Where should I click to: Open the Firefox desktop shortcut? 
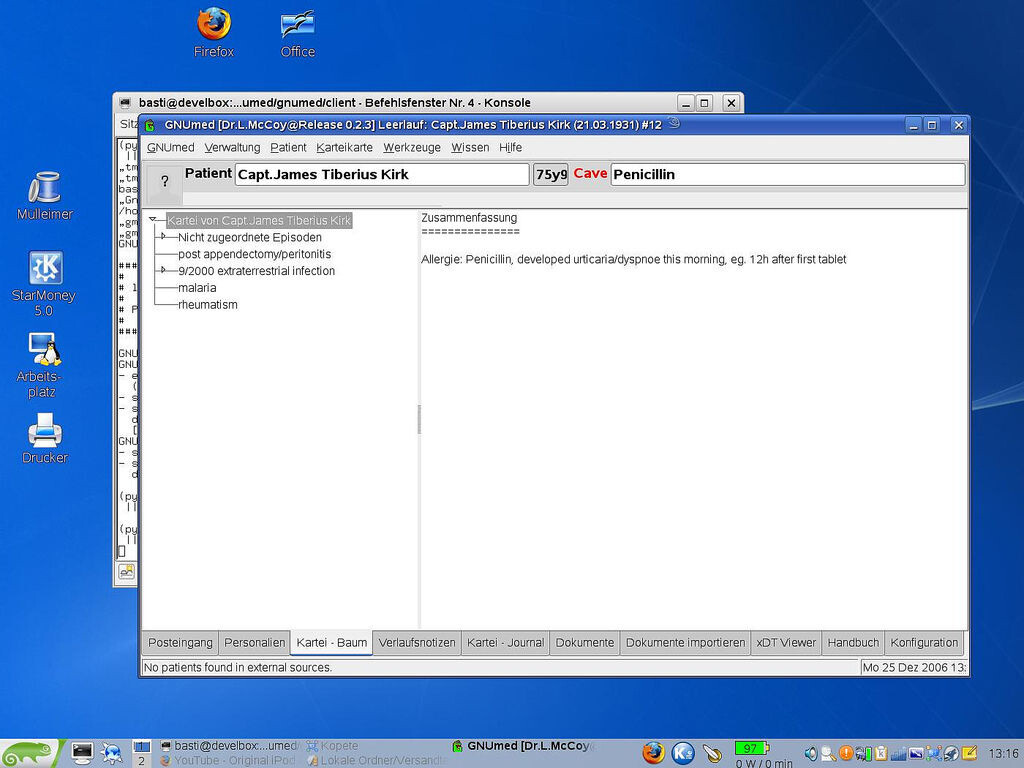pos(214,31)
